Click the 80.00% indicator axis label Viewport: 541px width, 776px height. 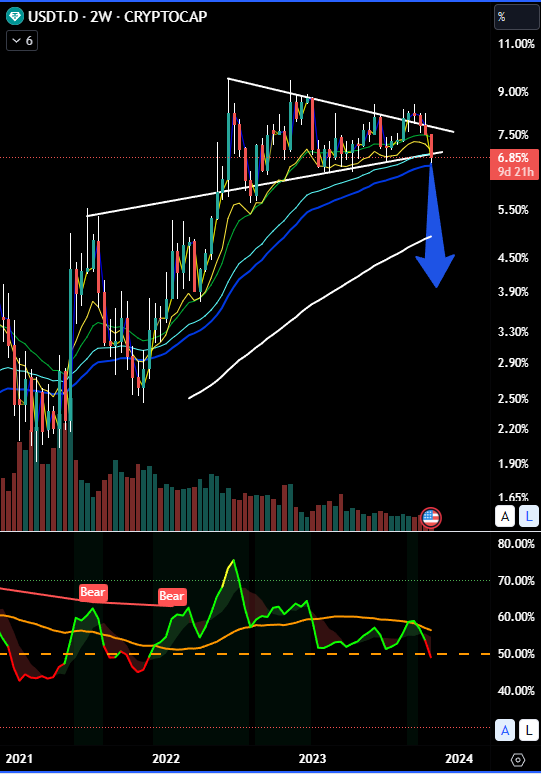point(516,544)
